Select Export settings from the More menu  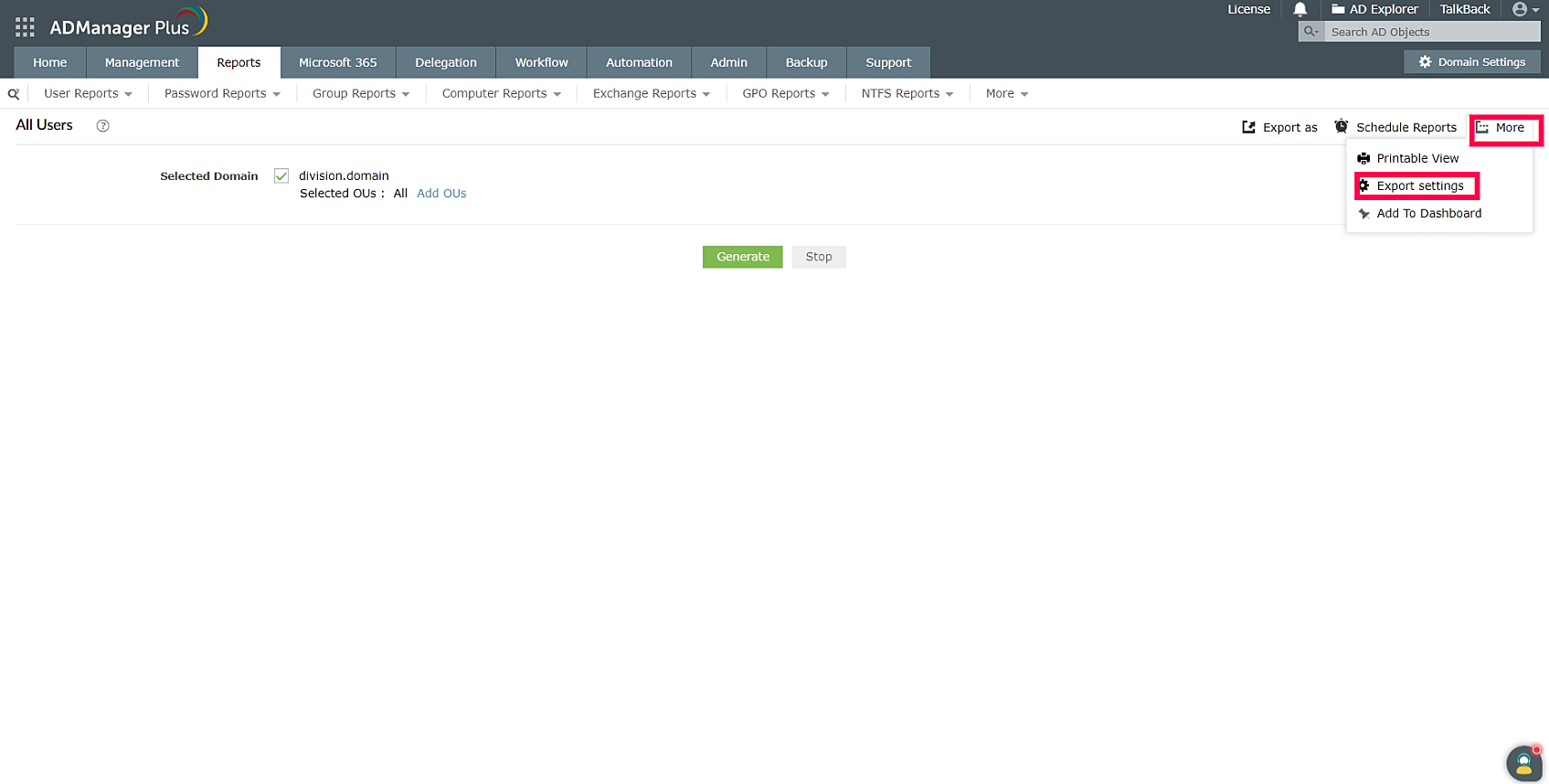1419,186
